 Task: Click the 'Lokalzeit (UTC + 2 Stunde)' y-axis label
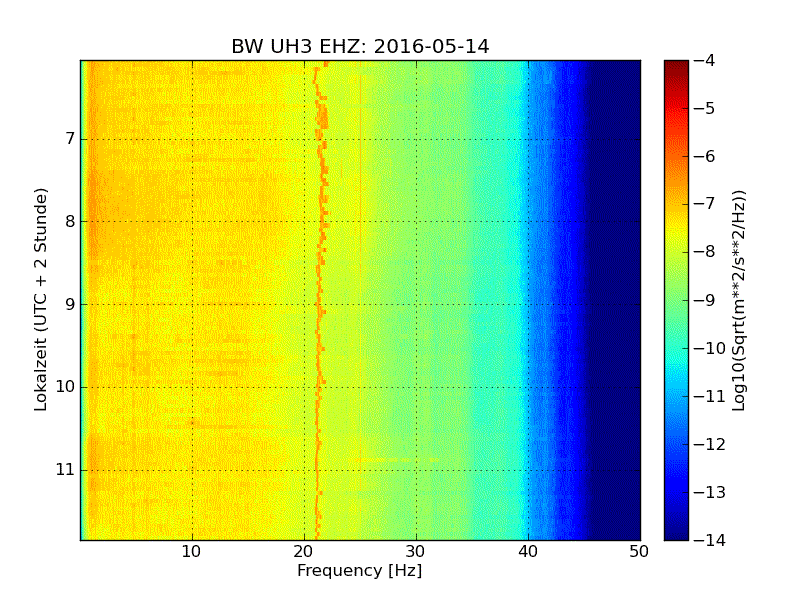tap(41, 299)
